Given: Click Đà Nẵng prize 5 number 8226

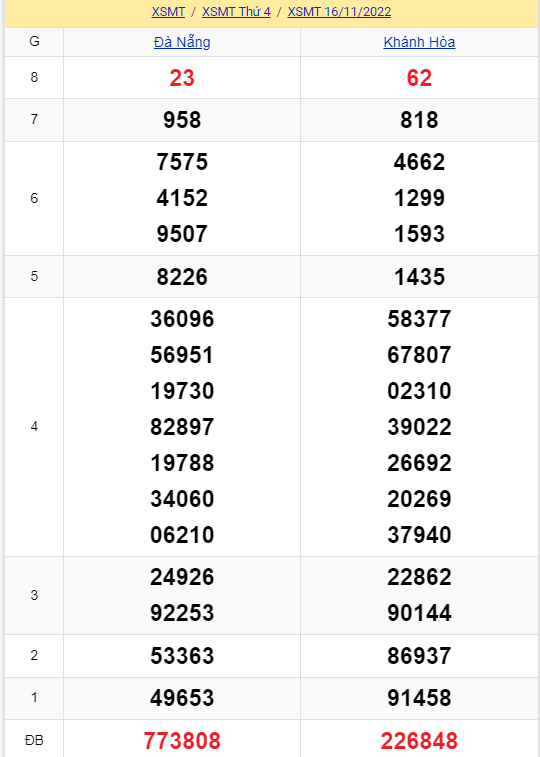Looking at the screenshot, I should pos(182,277).
